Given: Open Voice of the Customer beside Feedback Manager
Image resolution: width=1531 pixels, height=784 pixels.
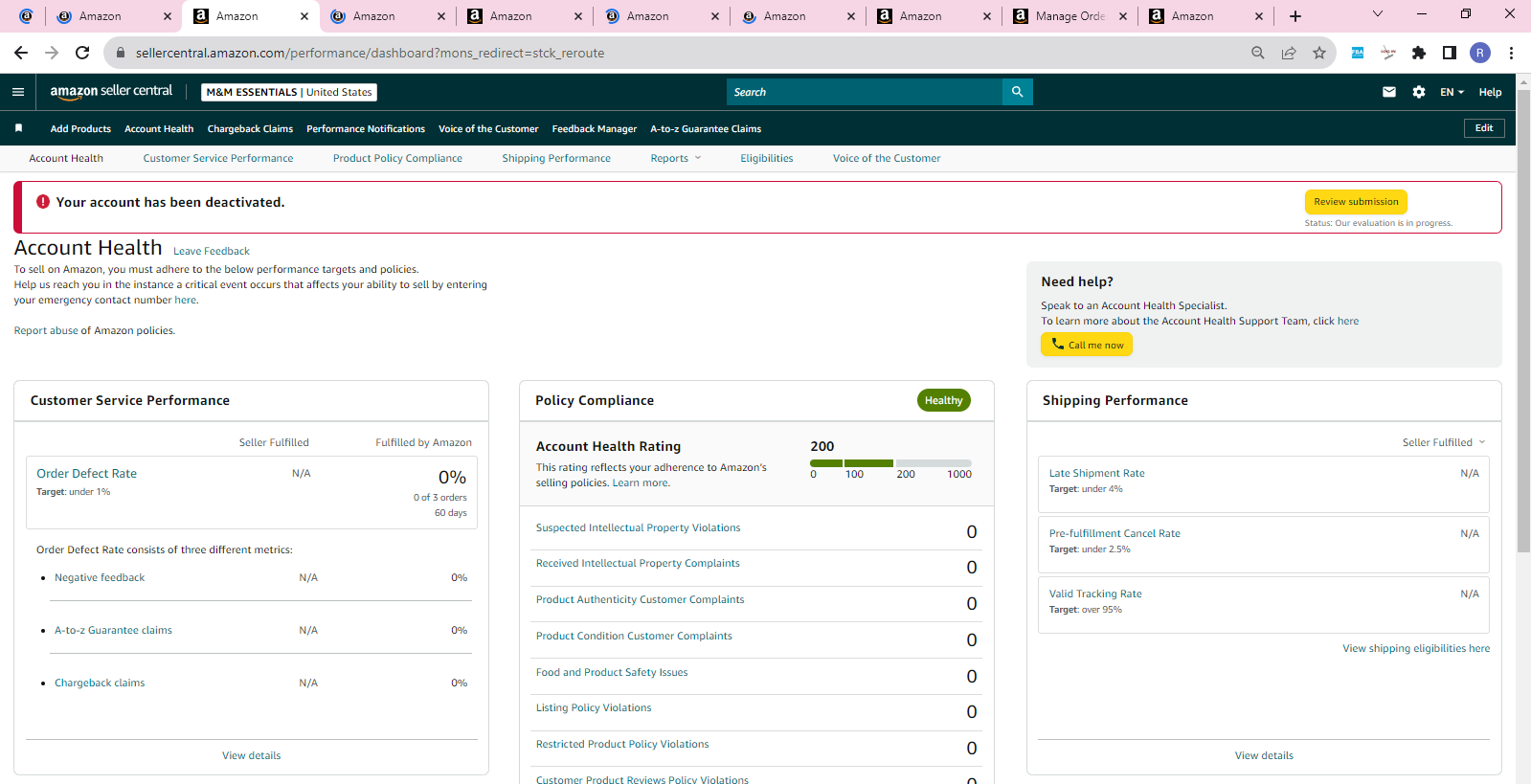Looking at the screenshot, I should pyautogui.click(x=488, y=128).
